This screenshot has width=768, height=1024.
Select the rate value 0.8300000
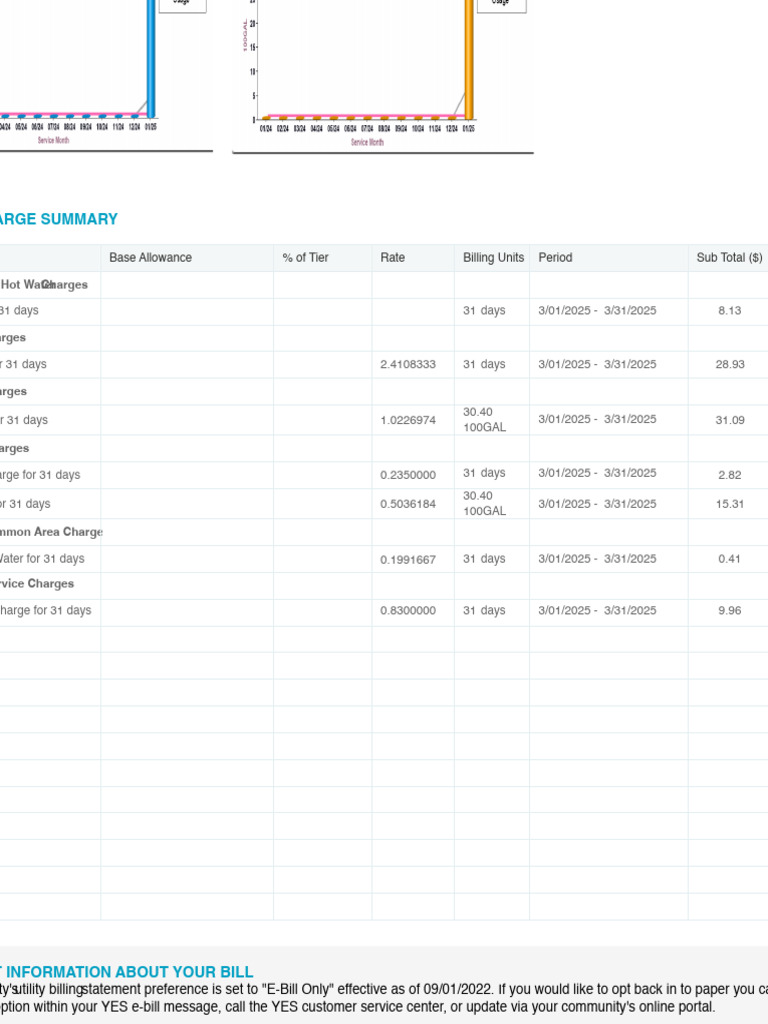click(x=408, y=611)
